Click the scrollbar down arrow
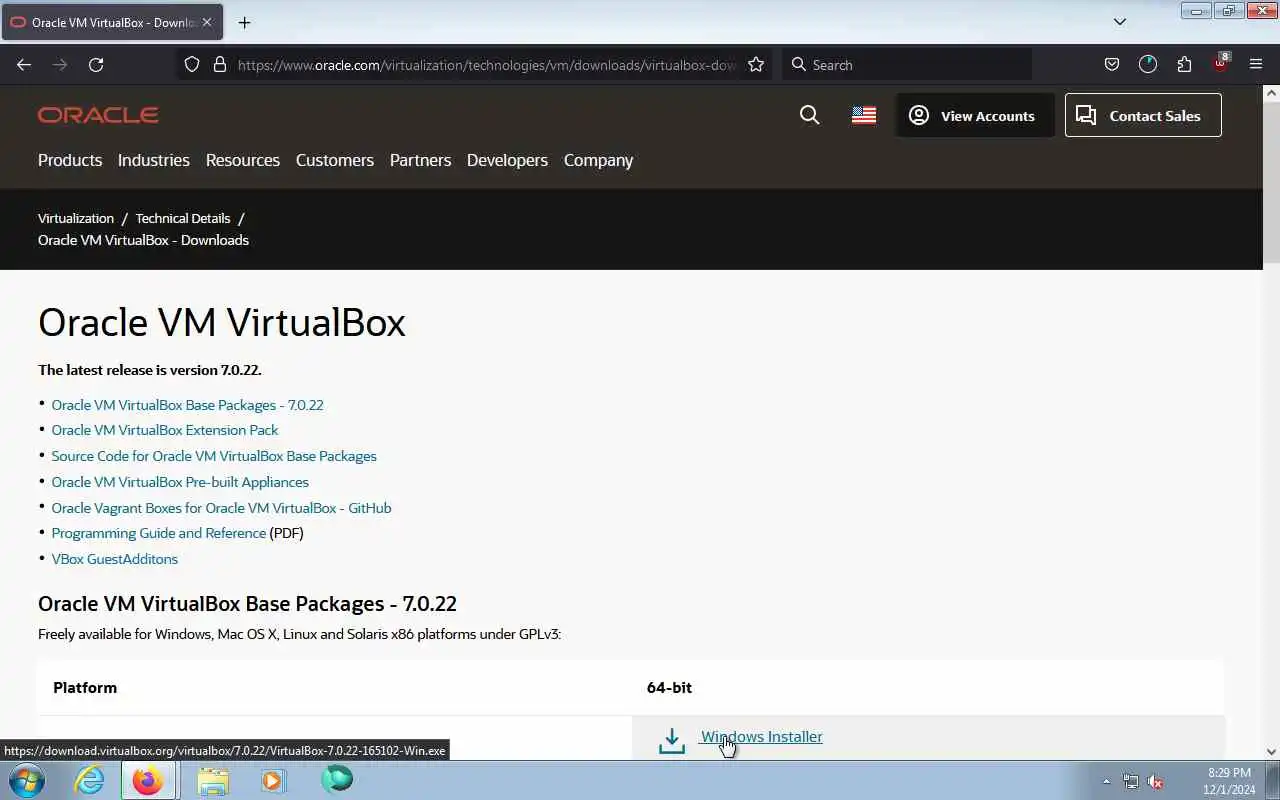Viewport: 1280px width, 800px height. 1271,751
